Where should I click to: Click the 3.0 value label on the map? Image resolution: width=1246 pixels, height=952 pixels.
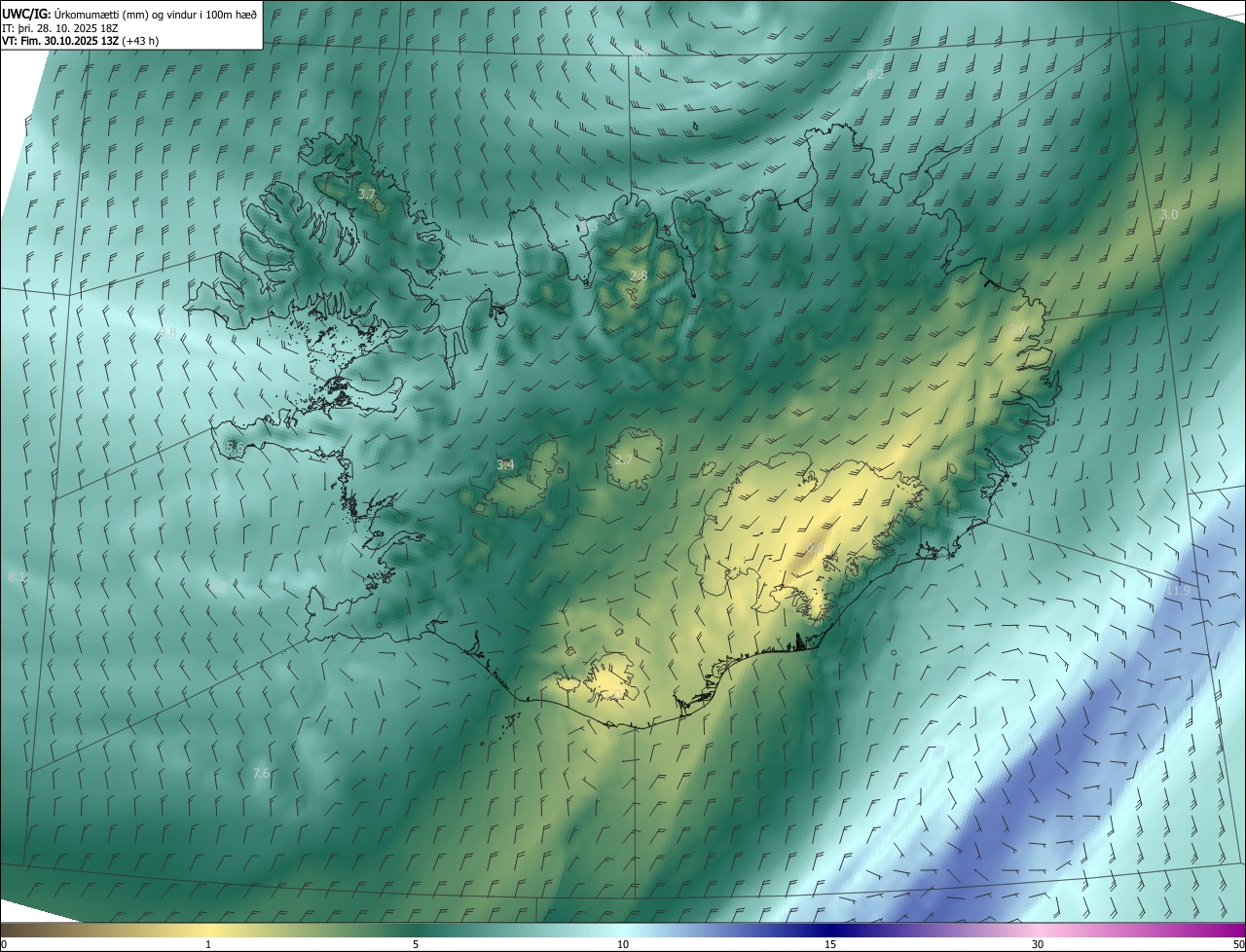click(x=1169, y=214)
